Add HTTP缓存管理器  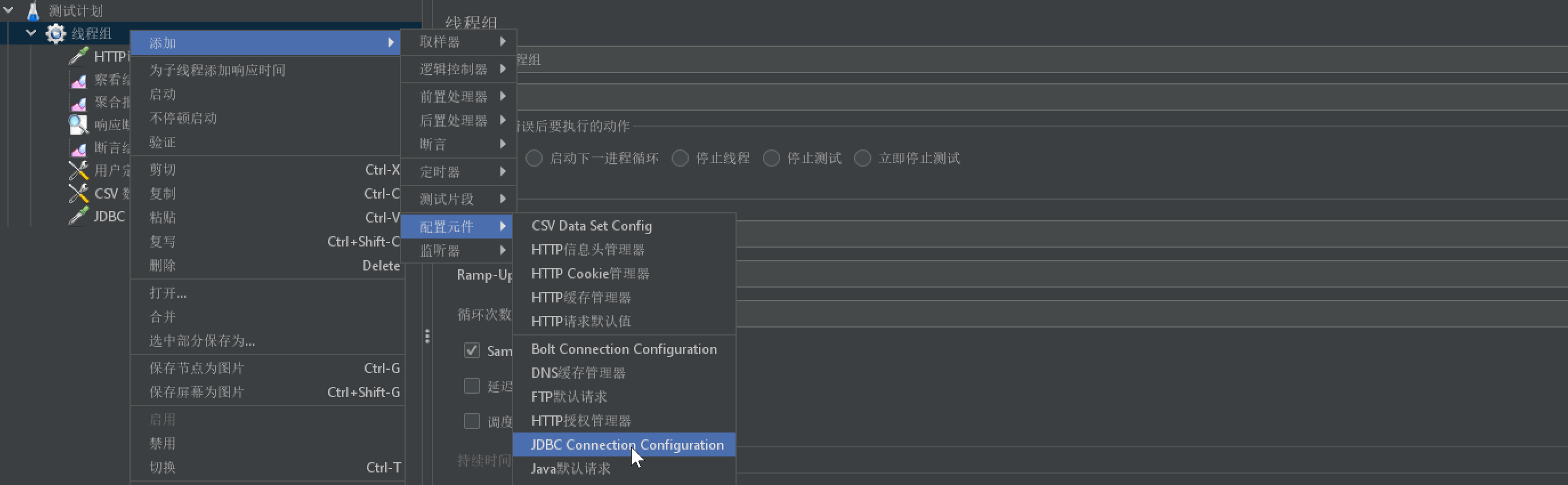click(x=625, y=298)
